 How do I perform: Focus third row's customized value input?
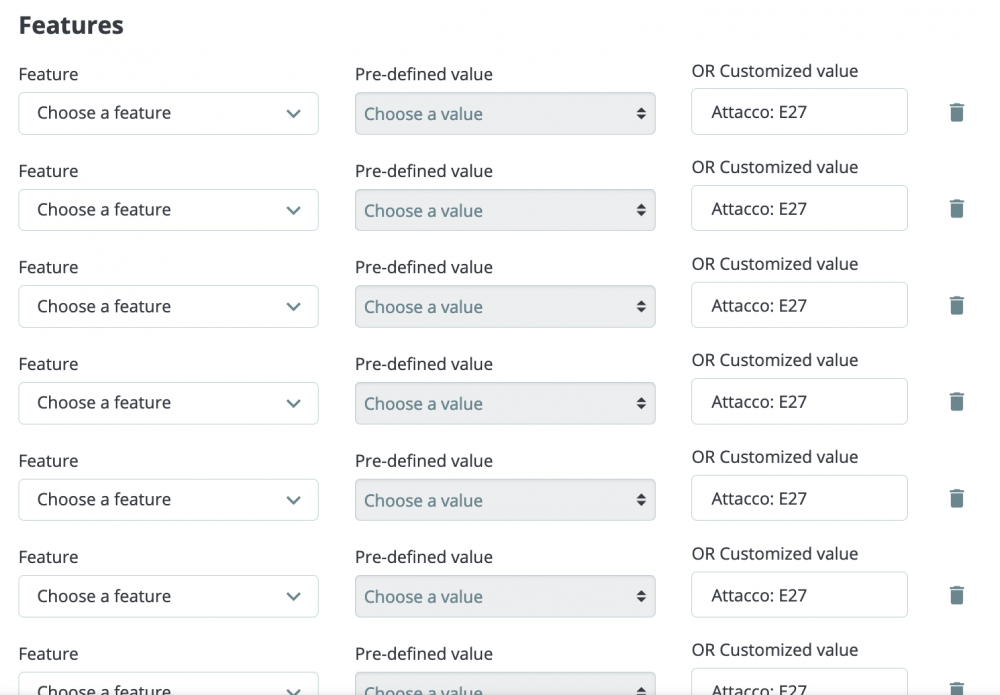pos(799,305)
